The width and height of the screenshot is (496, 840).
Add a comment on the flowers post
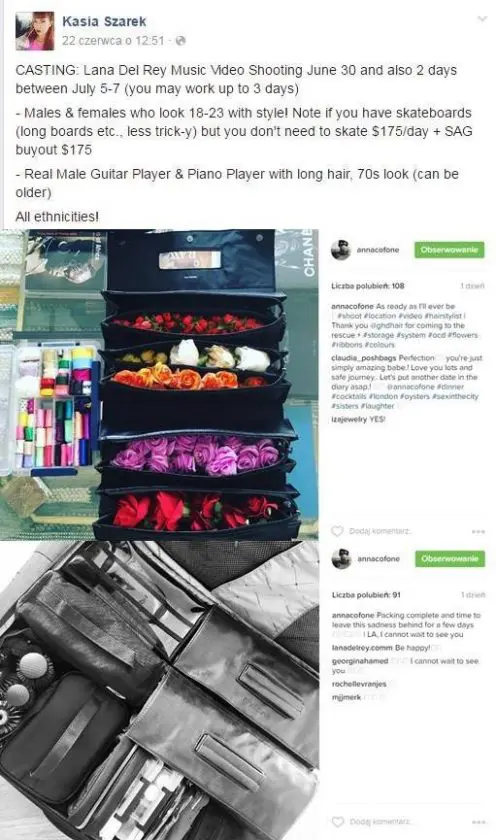coord(380,531)
